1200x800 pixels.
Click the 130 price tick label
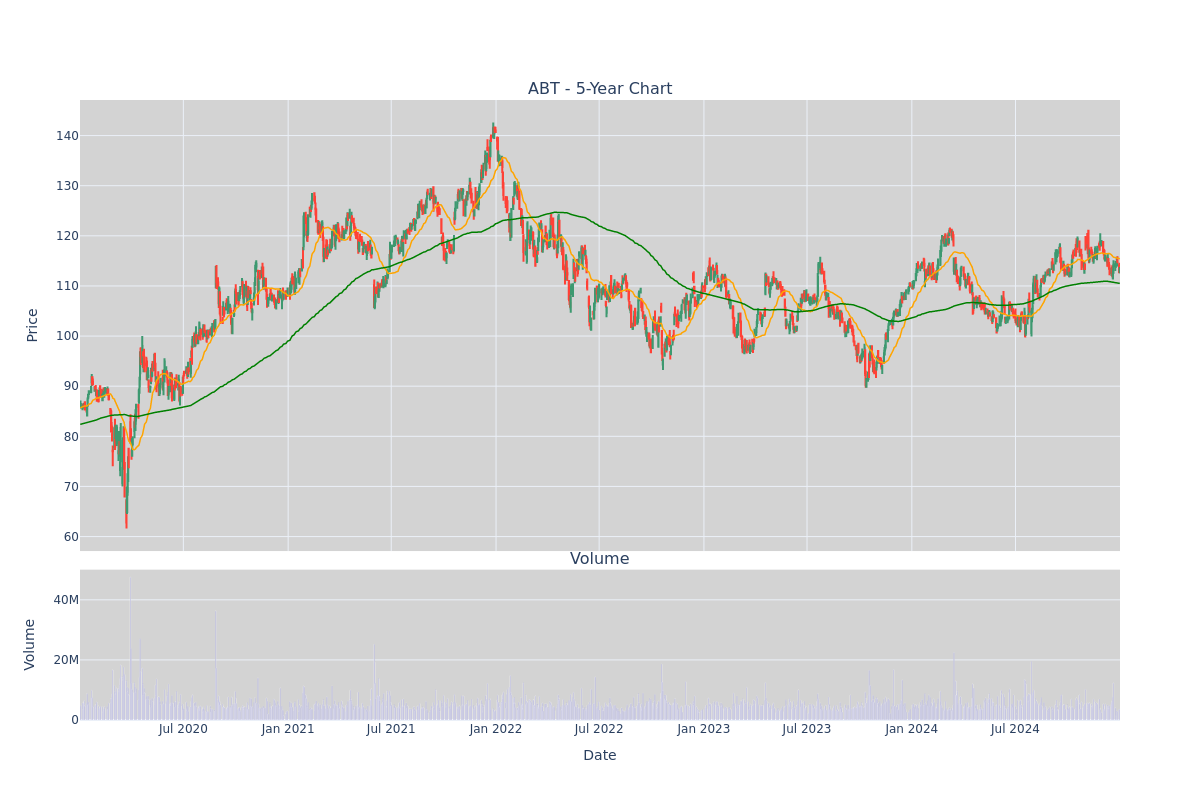67,186
